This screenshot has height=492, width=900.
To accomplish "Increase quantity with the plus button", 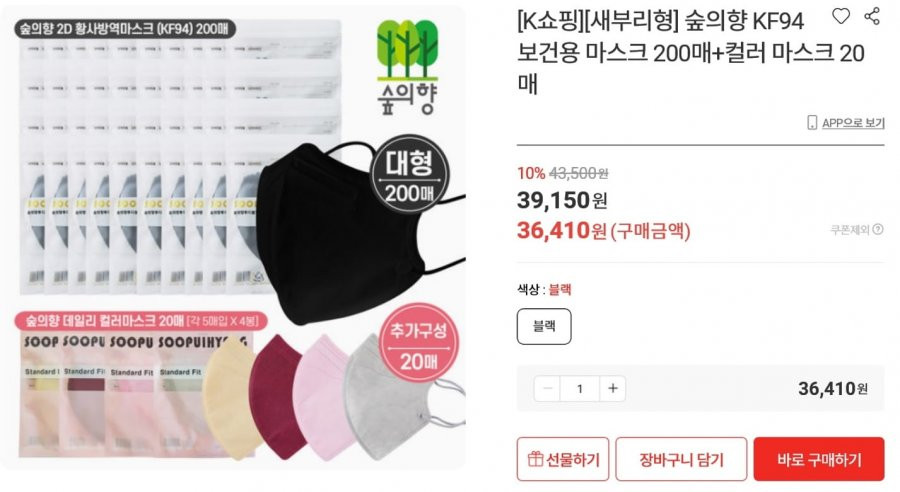I will (612, 389).
